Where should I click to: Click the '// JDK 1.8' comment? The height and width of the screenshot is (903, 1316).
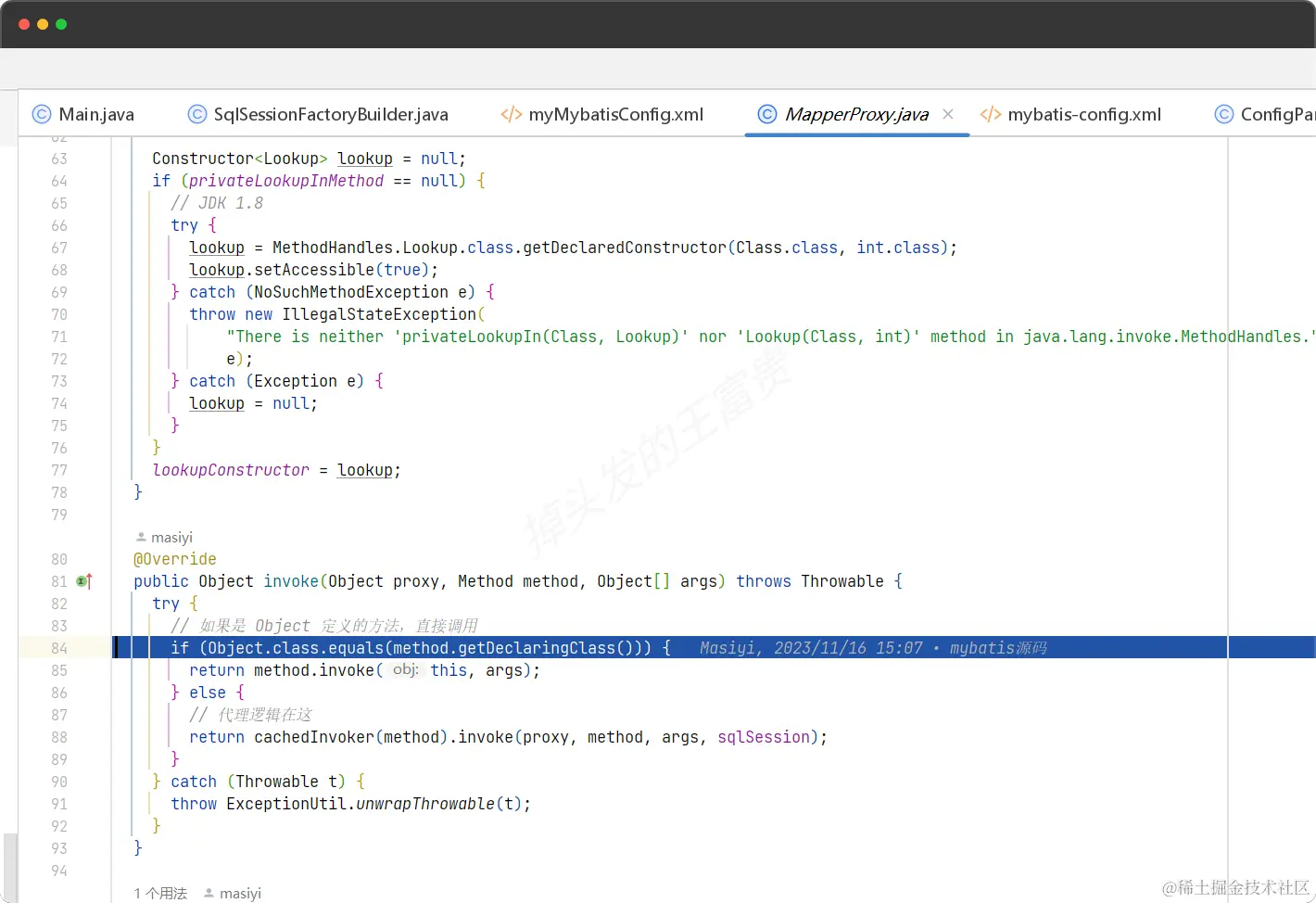point(217,203)
